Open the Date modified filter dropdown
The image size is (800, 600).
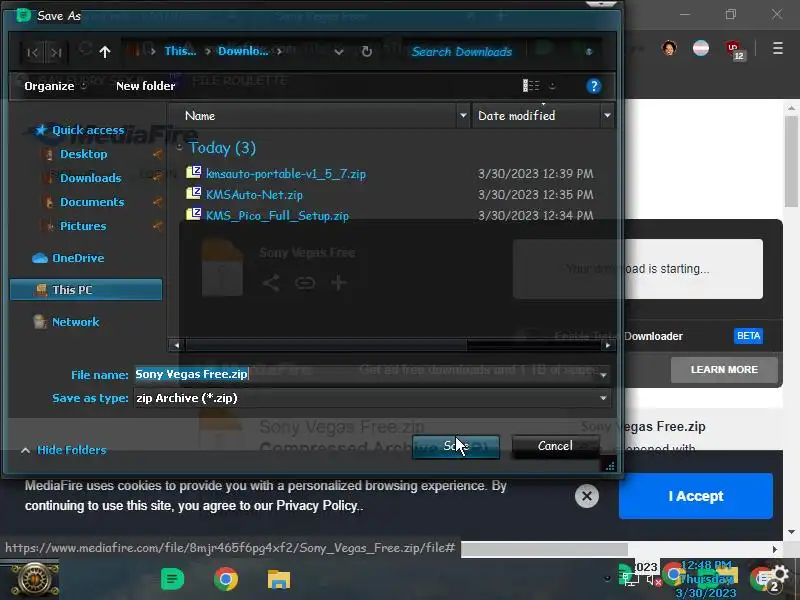607,116
